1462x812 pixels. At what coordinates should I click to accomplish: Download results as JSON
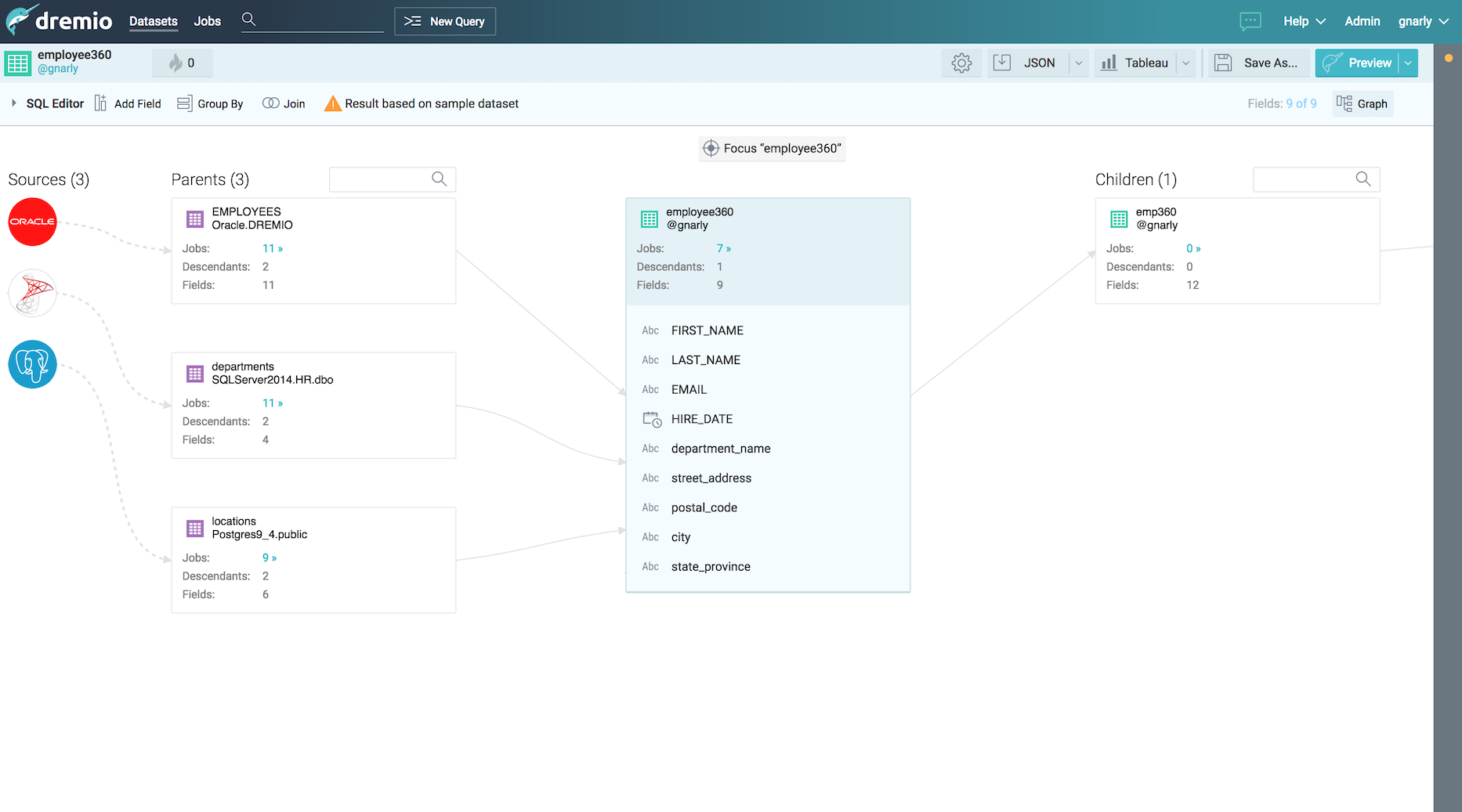(1029, 63)
